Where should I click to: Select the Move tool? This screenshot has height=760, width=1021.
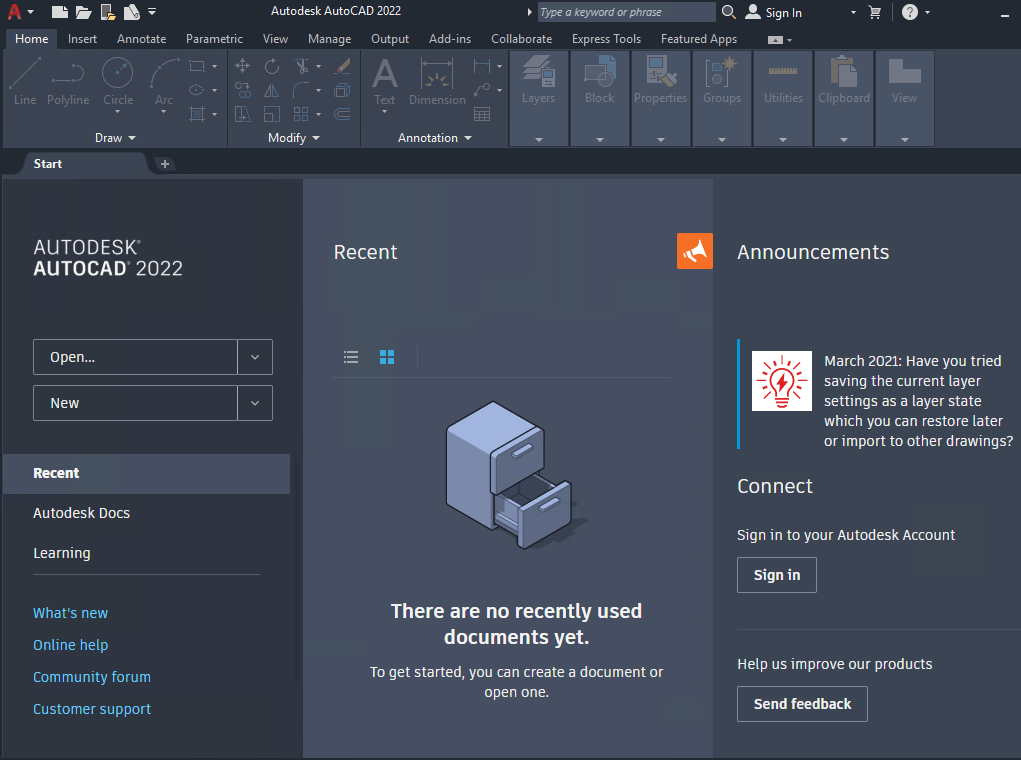click(x=242, y=66)
